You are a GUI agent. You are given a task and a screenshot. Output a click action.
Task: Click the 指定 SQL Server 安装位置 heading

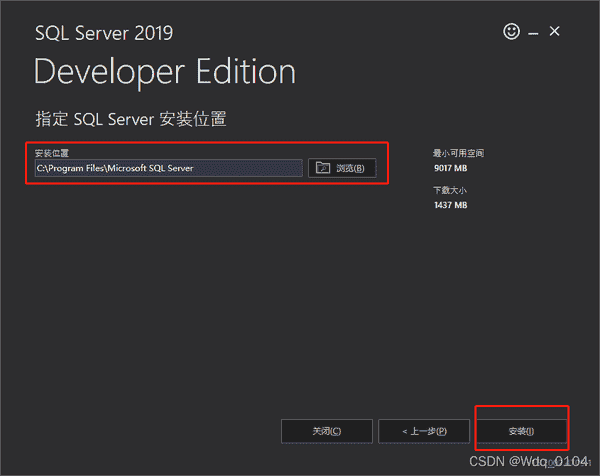(x=131, y=120)
